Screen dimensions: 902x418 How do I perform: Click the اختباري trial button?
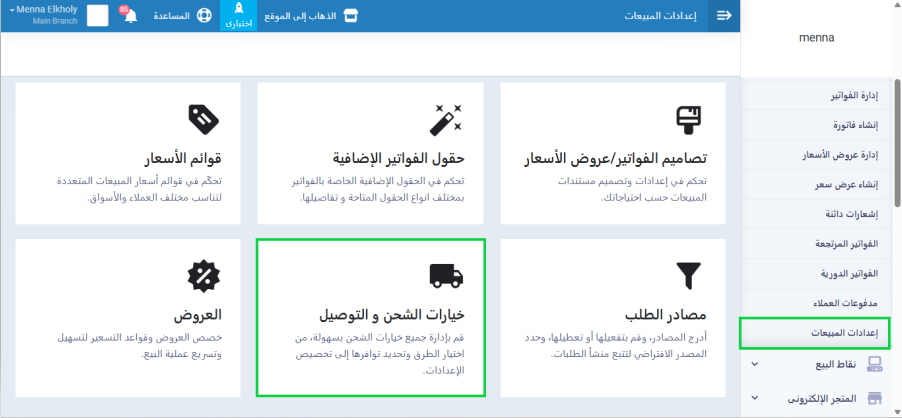coord(238,16)
